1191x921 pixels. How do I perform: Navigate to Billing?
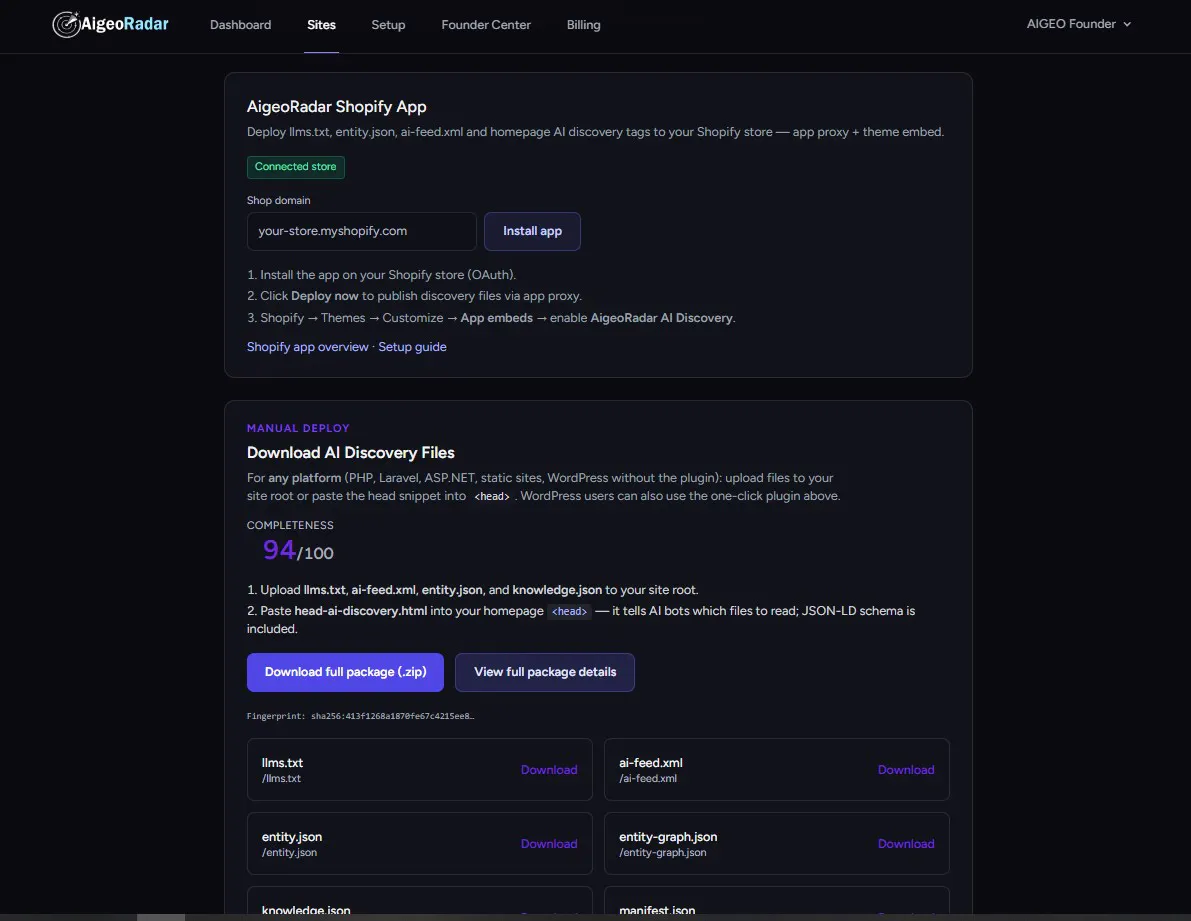coord(583,25)
